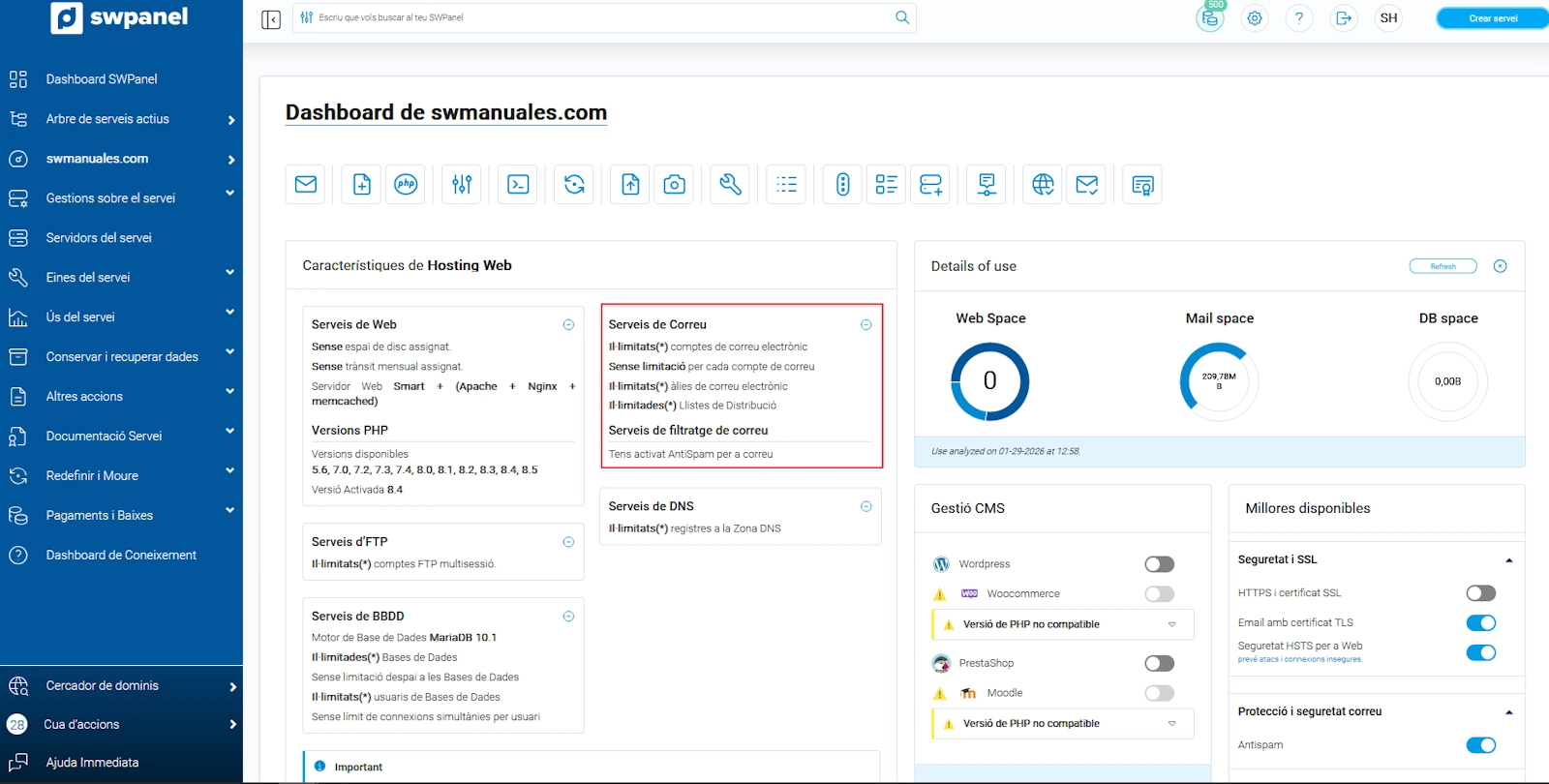Click the sidebar collapse icon
Viewport: 1549px width, 784px height.
tap(271, 19)
